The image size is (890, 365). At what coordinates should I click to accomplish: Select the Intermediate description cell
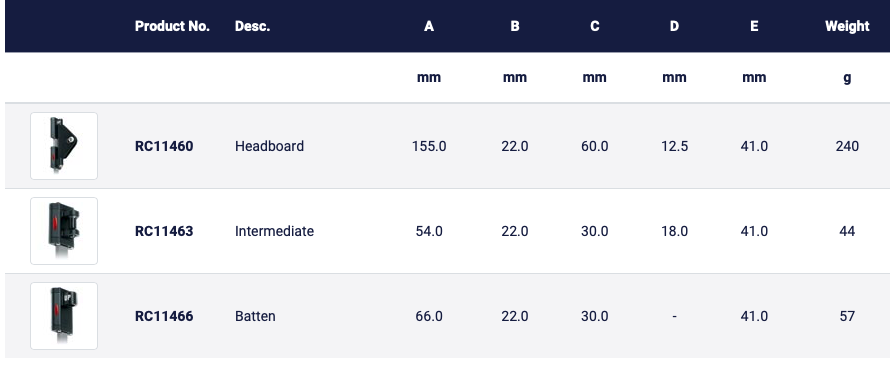[274, 231]
